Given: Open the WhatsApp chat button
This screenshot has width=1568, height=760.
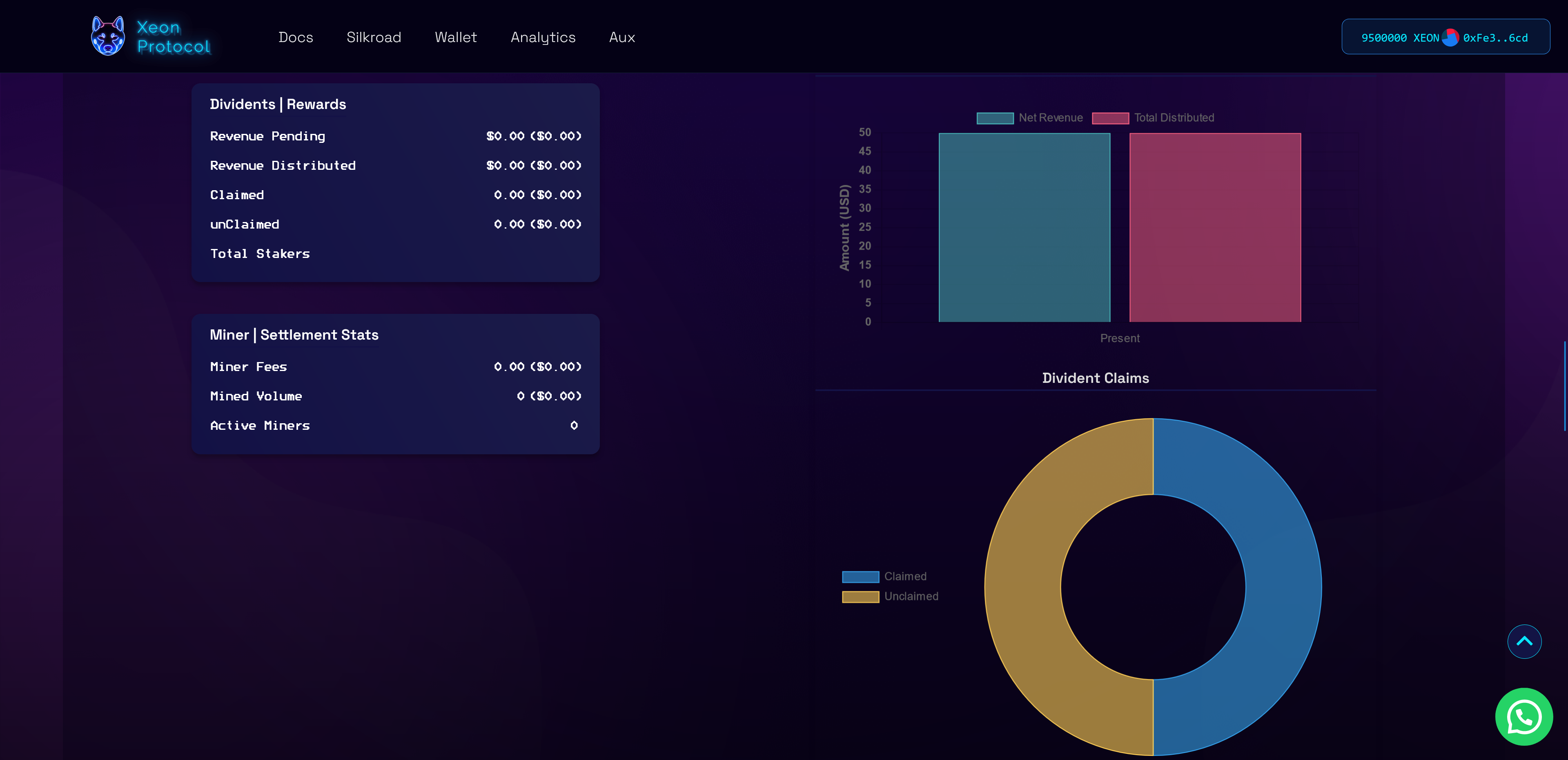Looking at the screenshot, I should point(1523,717).
